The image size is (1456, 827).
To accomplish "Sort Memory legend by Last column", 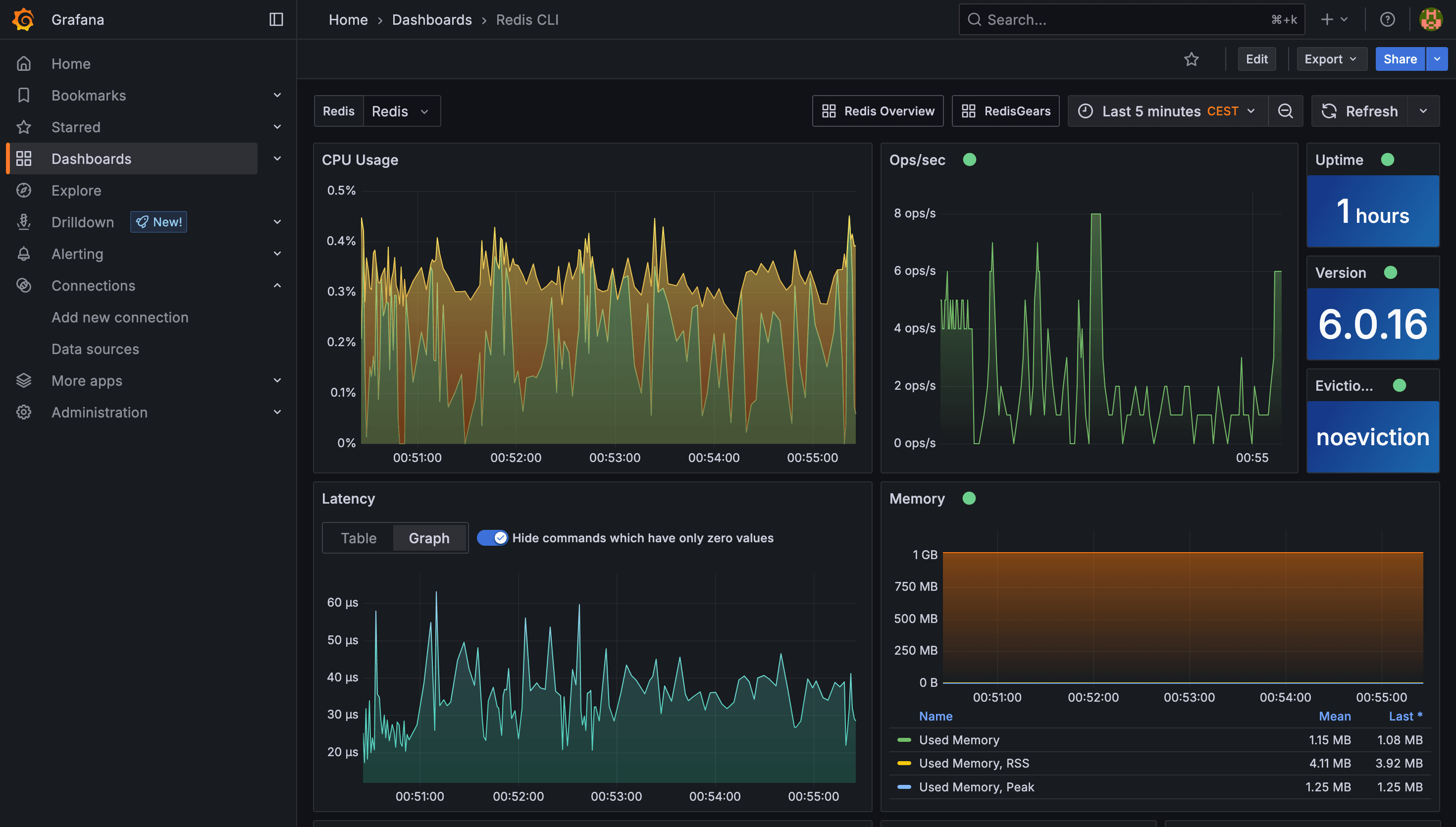I will (1405, 716).
